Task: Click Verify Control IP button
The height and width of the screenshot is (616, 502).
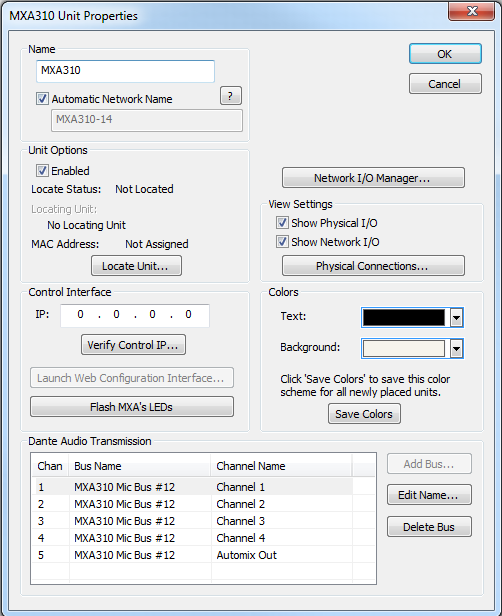Action: coord(133,345)
